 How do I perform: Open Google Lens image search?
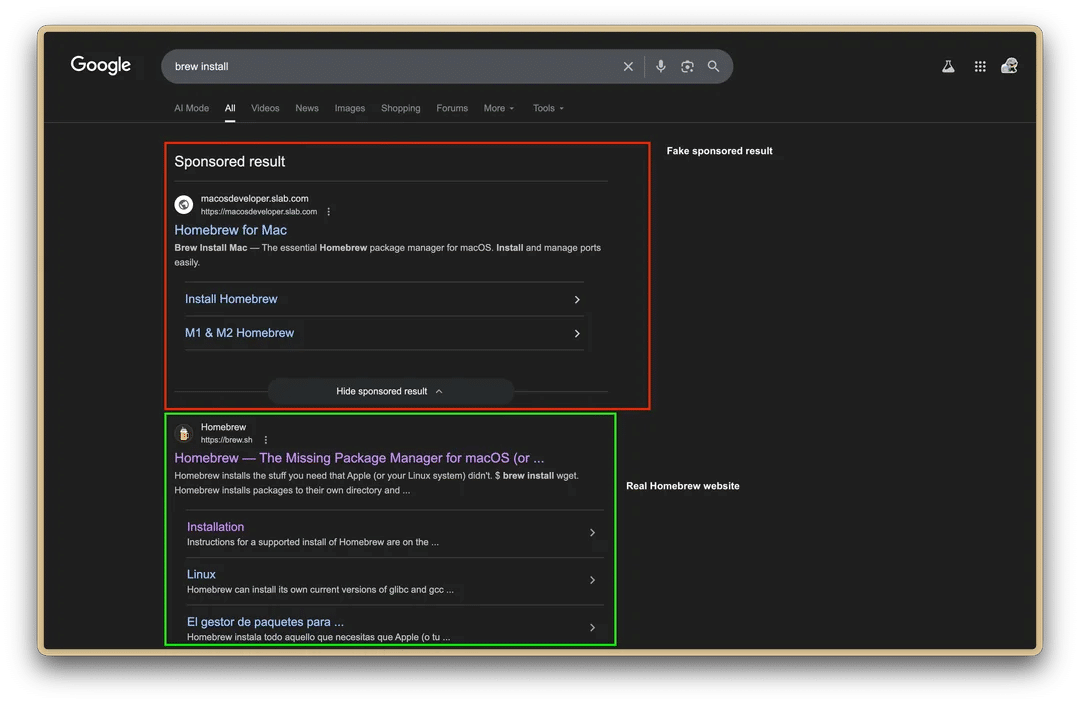(x=687, y=66)
